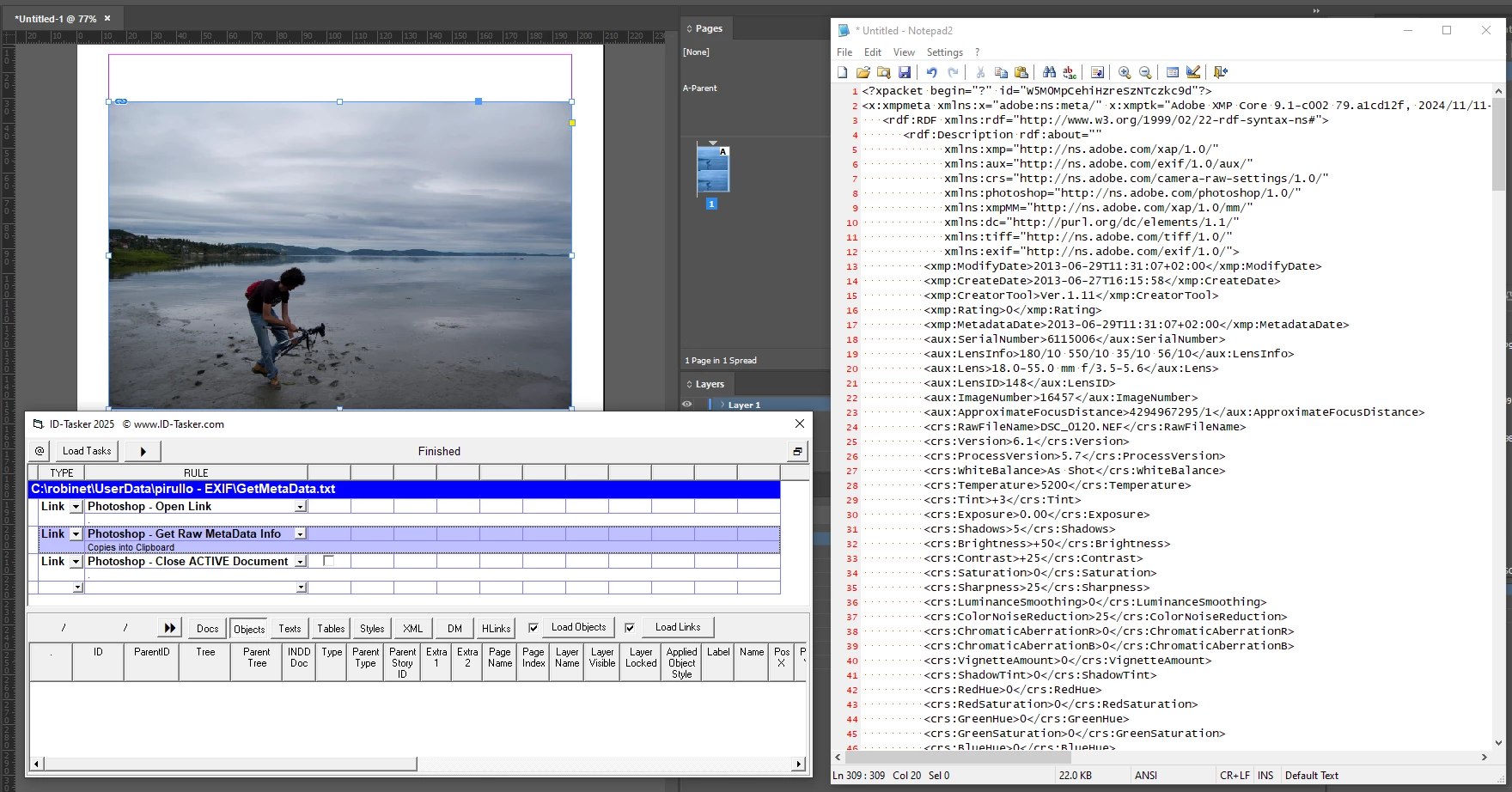Open the Settings menu in Notepad2
The image size is (1512, 792).
click(x=945, y=52)
